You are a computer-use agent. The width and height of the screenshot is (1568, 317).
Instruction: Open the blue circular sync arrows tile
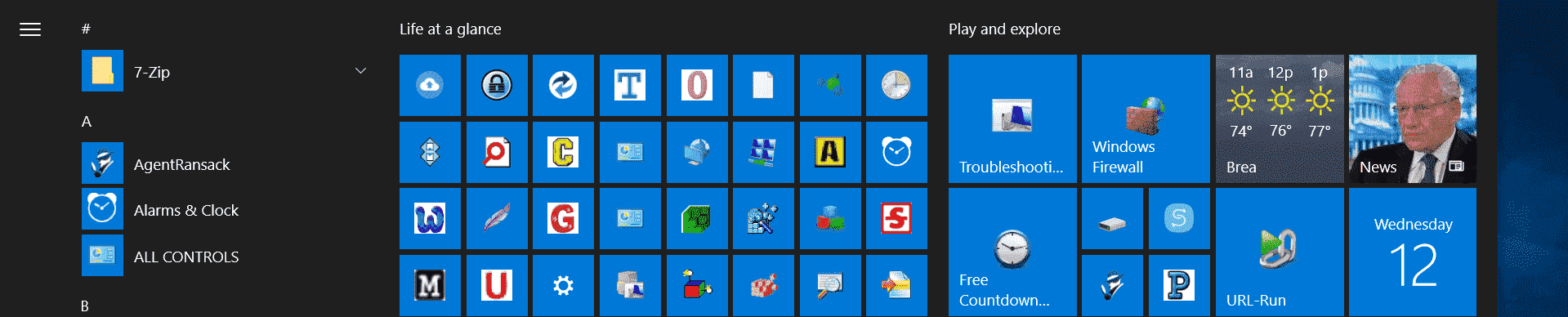[x=563, y=85]
